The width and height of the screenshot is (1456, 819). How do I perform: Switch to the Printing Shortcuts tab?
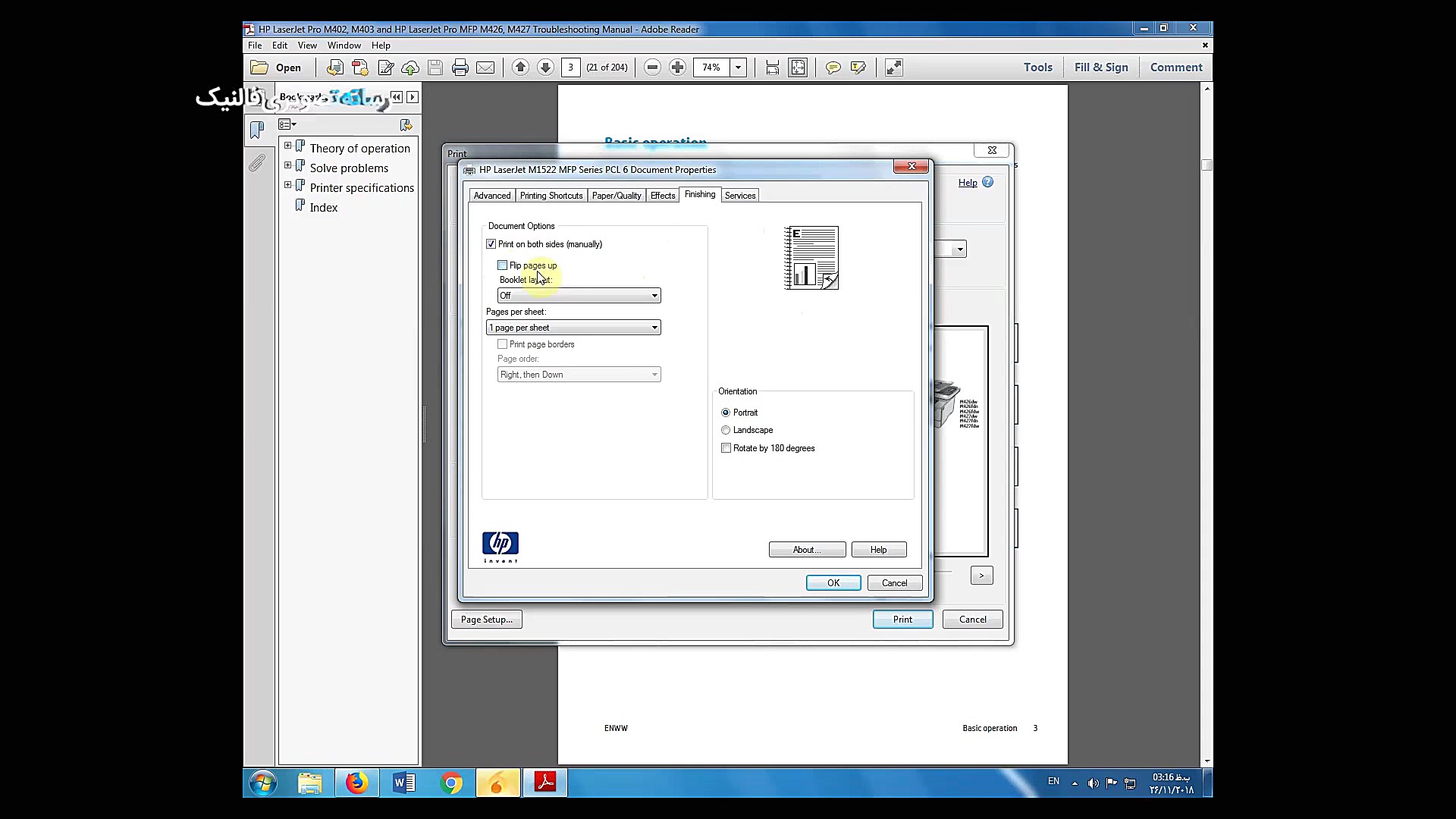click(551, 196)
